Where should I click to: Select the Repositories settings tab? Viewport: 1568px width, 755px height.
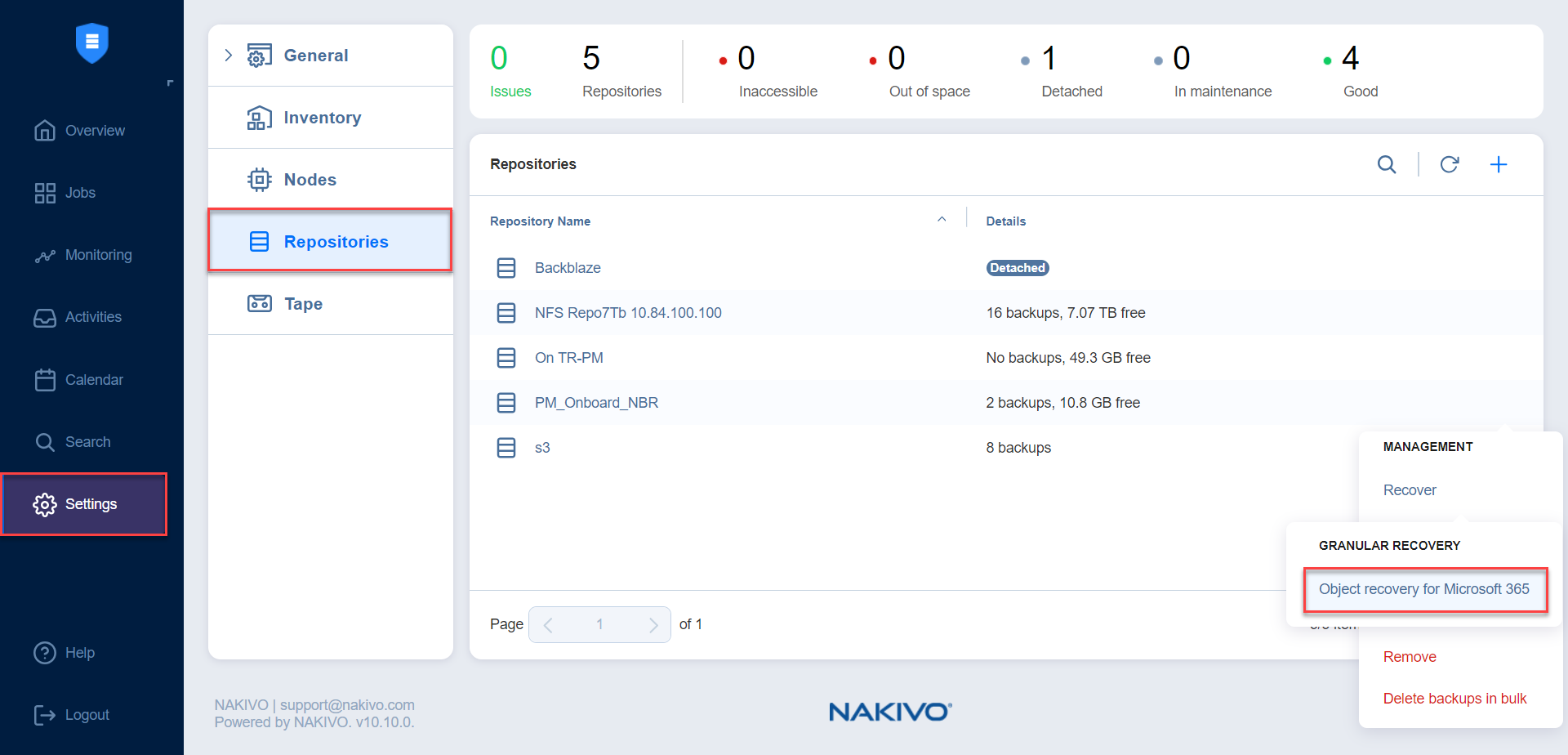331,241
